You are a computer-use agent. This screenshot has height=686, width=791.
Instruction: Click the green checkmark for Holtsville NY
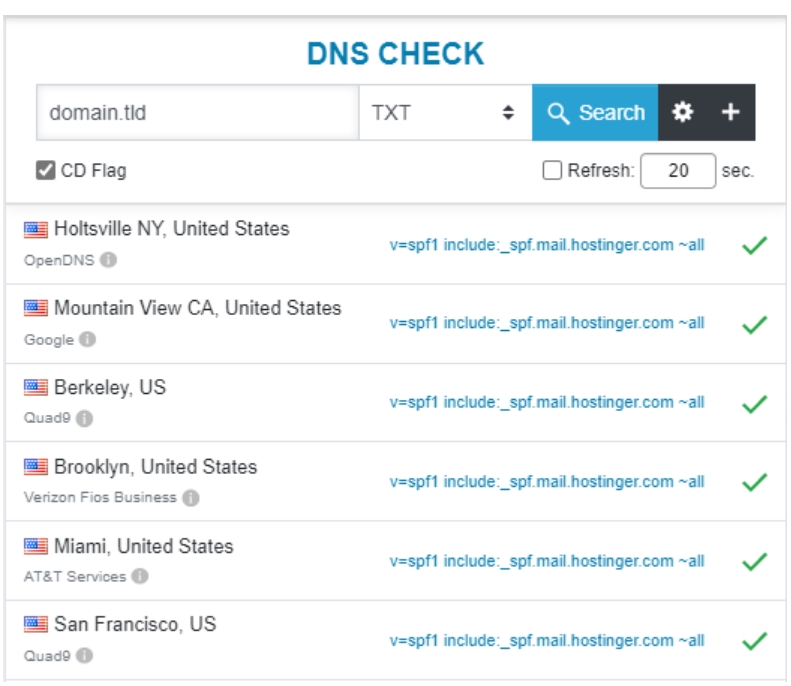point(754,245)
